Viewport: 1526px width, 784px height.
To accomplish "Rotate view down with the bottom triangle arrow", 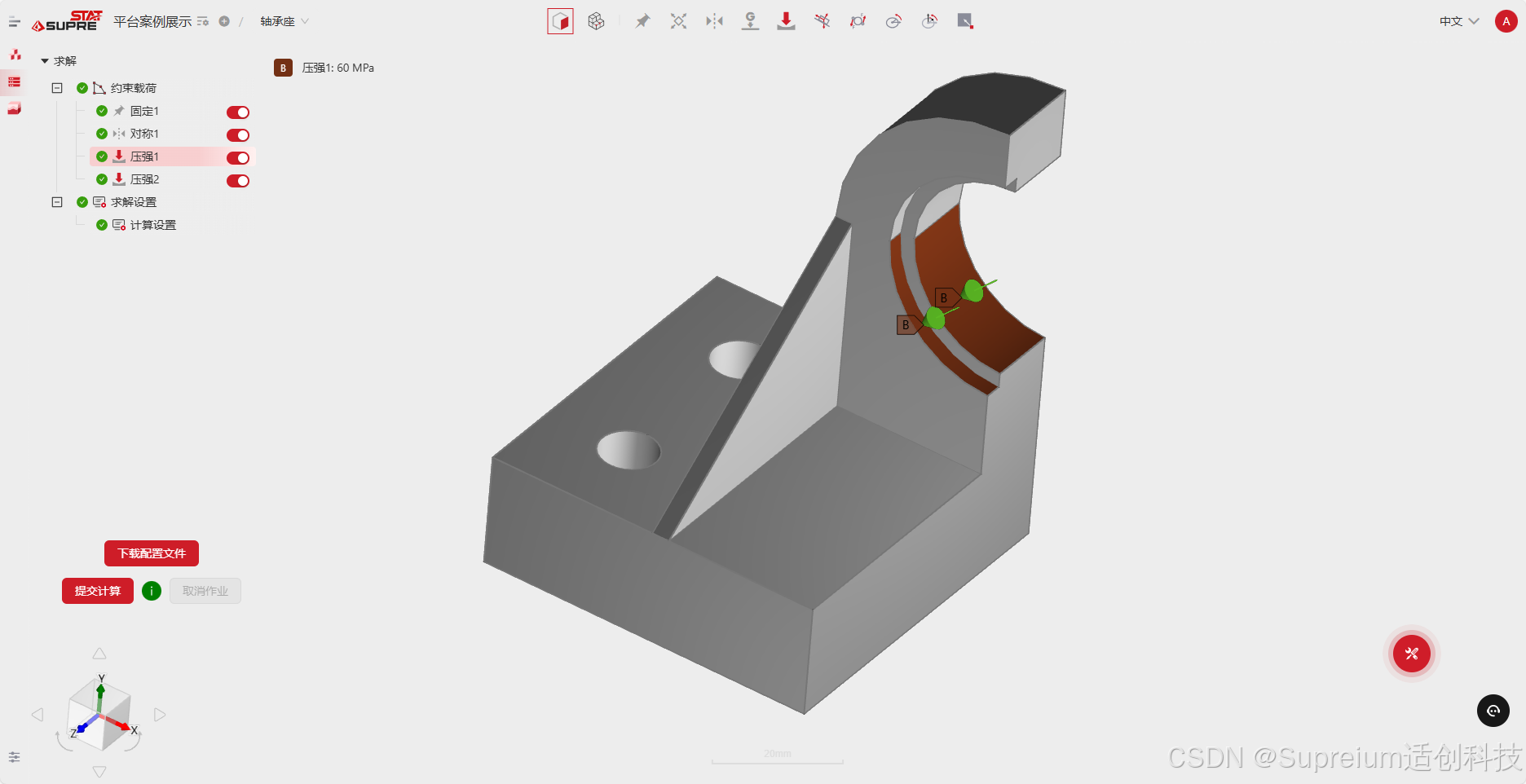I will point(99,772).
